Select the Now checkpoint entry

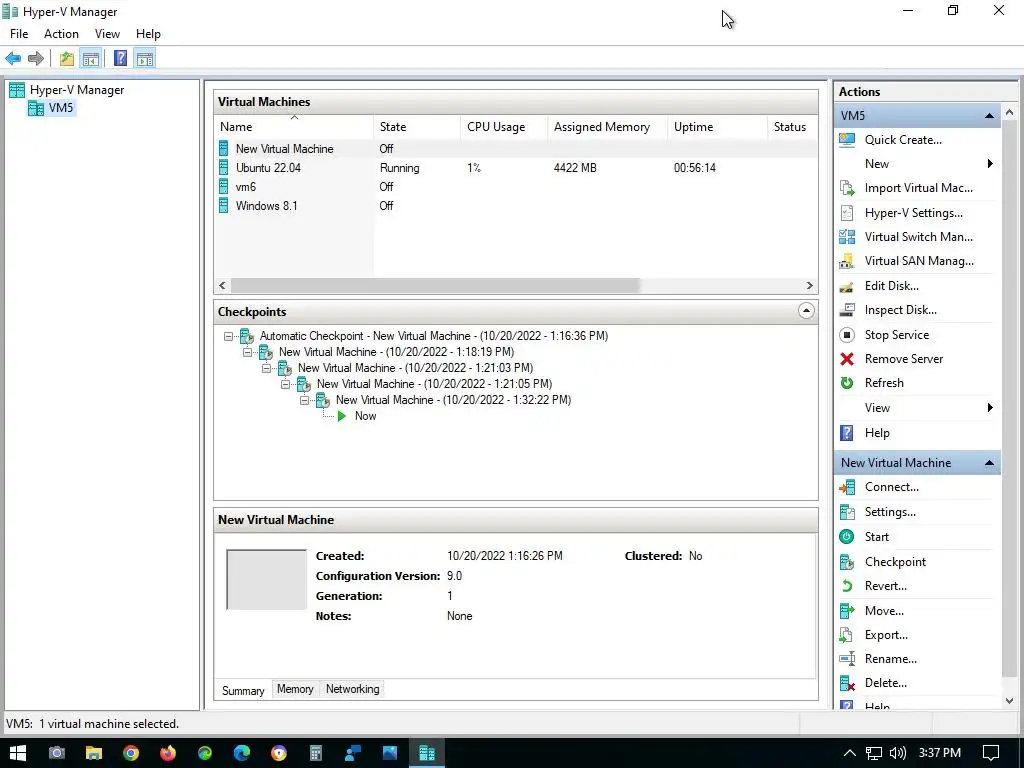click(x=365, y=416)
